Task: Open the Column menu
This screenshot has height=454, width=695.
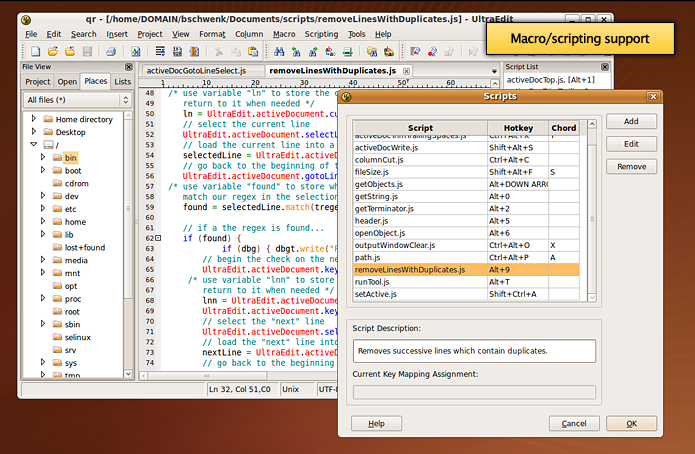Action: (249, 34)
